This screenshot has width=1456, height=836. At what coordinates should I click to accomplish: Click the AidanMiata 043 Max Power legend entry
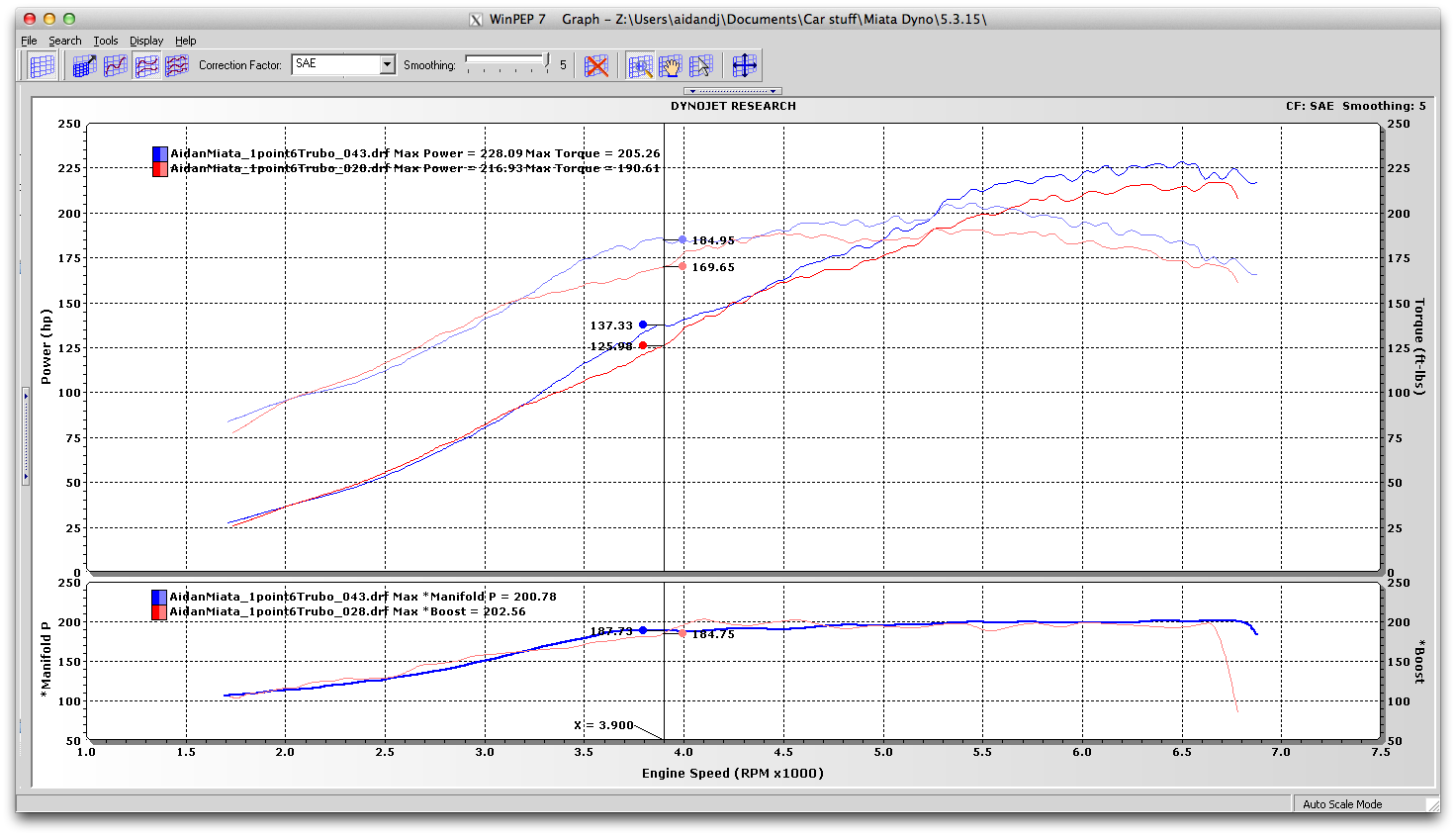[414, 153]
